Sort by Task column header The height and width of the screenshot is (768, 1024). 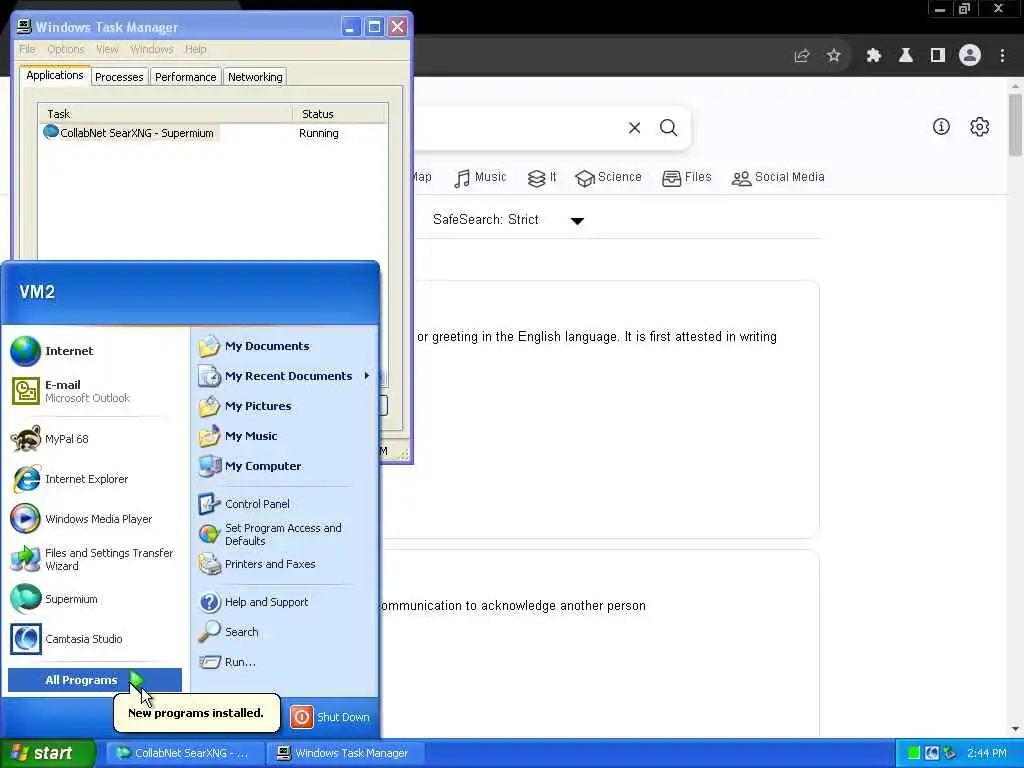tap(165, 114)
